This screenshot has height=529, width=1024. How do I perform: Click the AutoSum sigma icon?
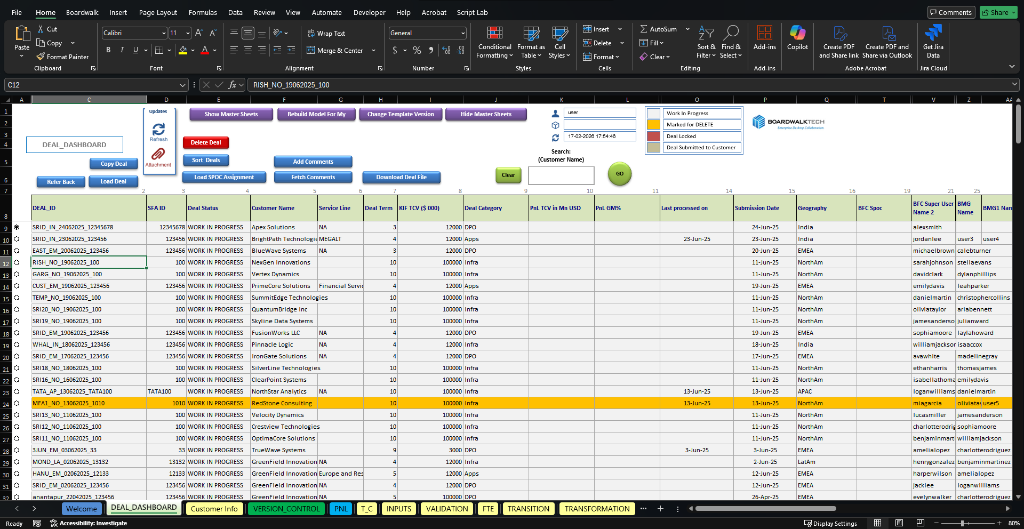click(x=644, y=29)
